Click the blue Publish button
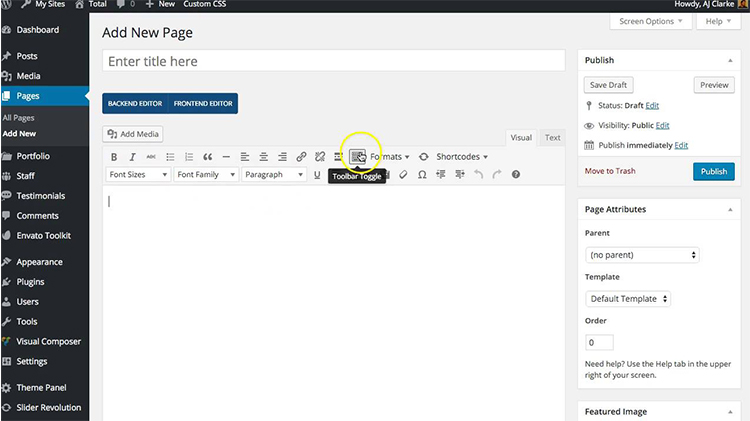 [x=713, y=172]
